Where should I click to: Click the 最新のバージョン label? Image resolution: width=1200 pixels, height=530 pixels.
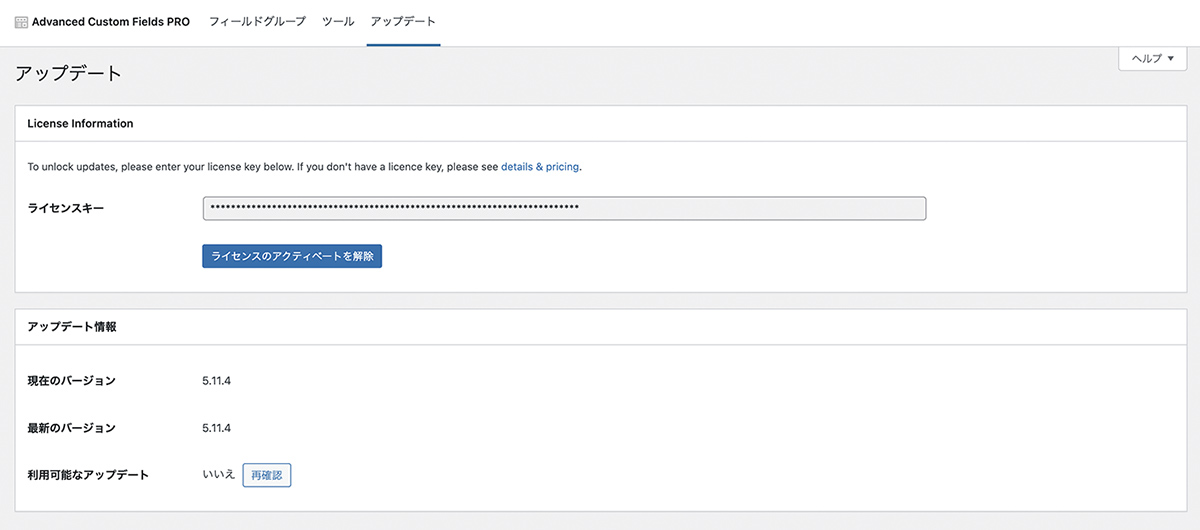click(71, 428)
